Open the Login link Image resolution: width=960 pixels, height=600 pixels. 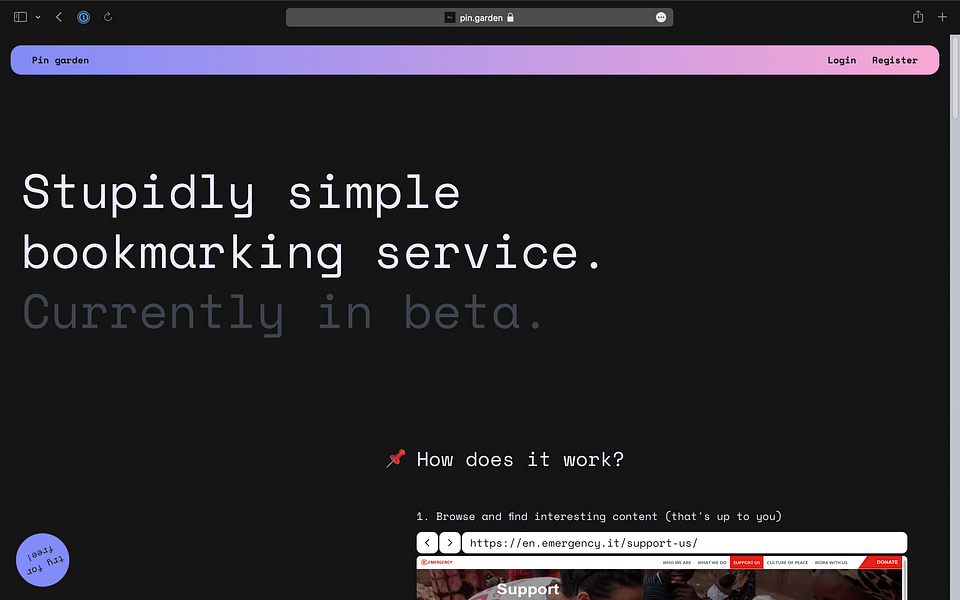coord(841,60)
